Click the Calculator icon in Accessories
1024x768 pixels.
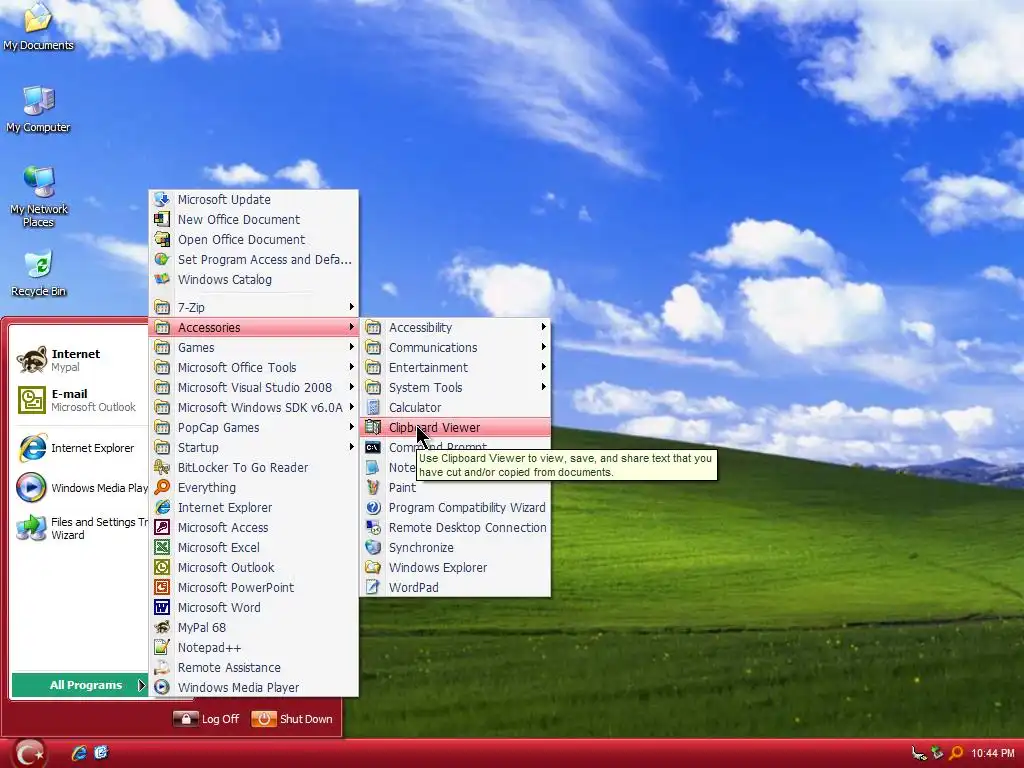coord(373,408)
